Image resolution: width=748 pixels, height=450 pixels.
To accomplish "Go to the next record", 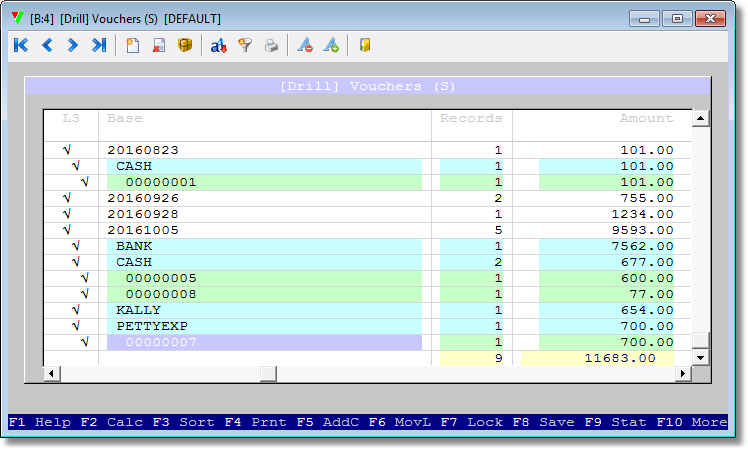I will pyautogui.click(x=73, y=45).
